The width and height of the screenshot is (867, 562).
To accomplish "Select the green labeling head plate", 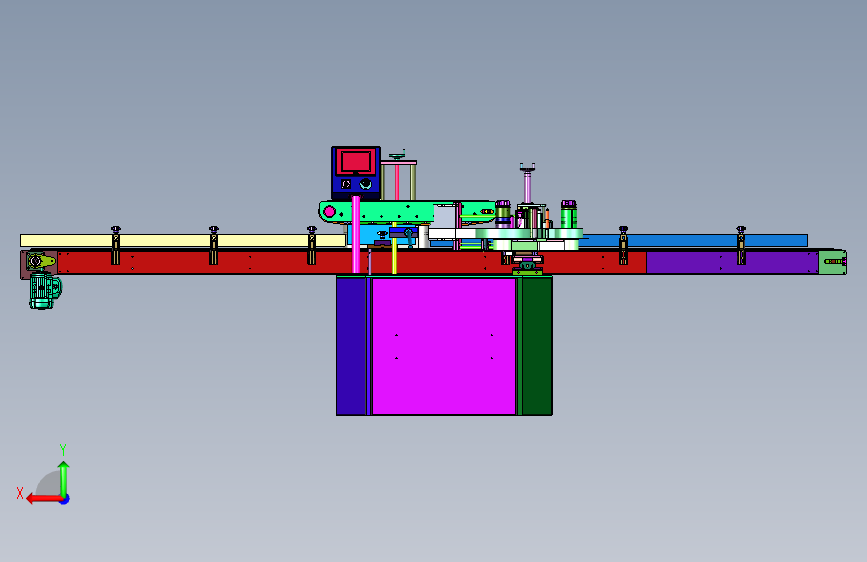I will click(x=406, y=212).
